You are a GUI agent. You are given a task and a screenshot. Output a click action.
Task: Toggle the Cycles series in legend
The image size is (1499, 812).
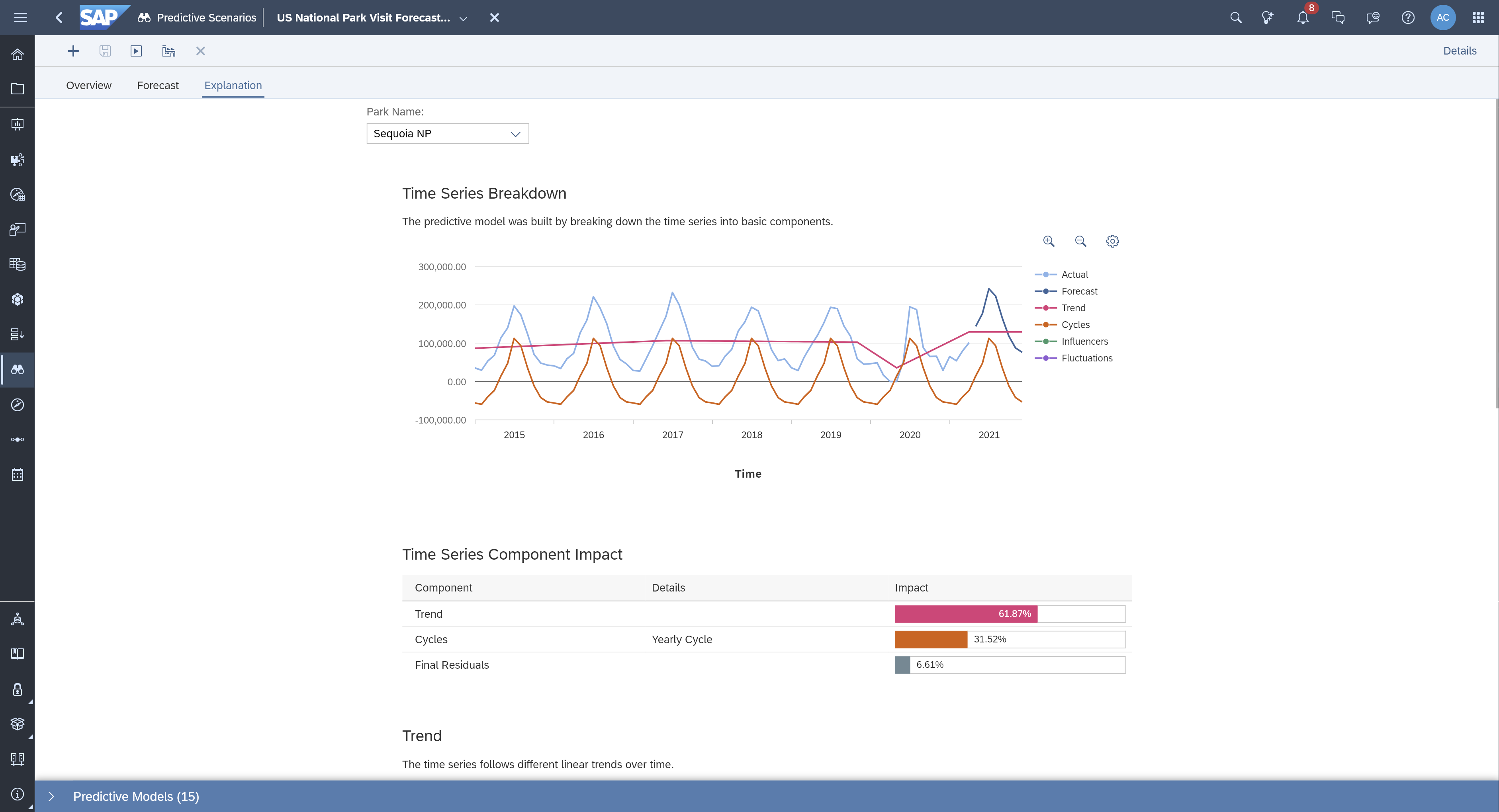coord(1075,324)
